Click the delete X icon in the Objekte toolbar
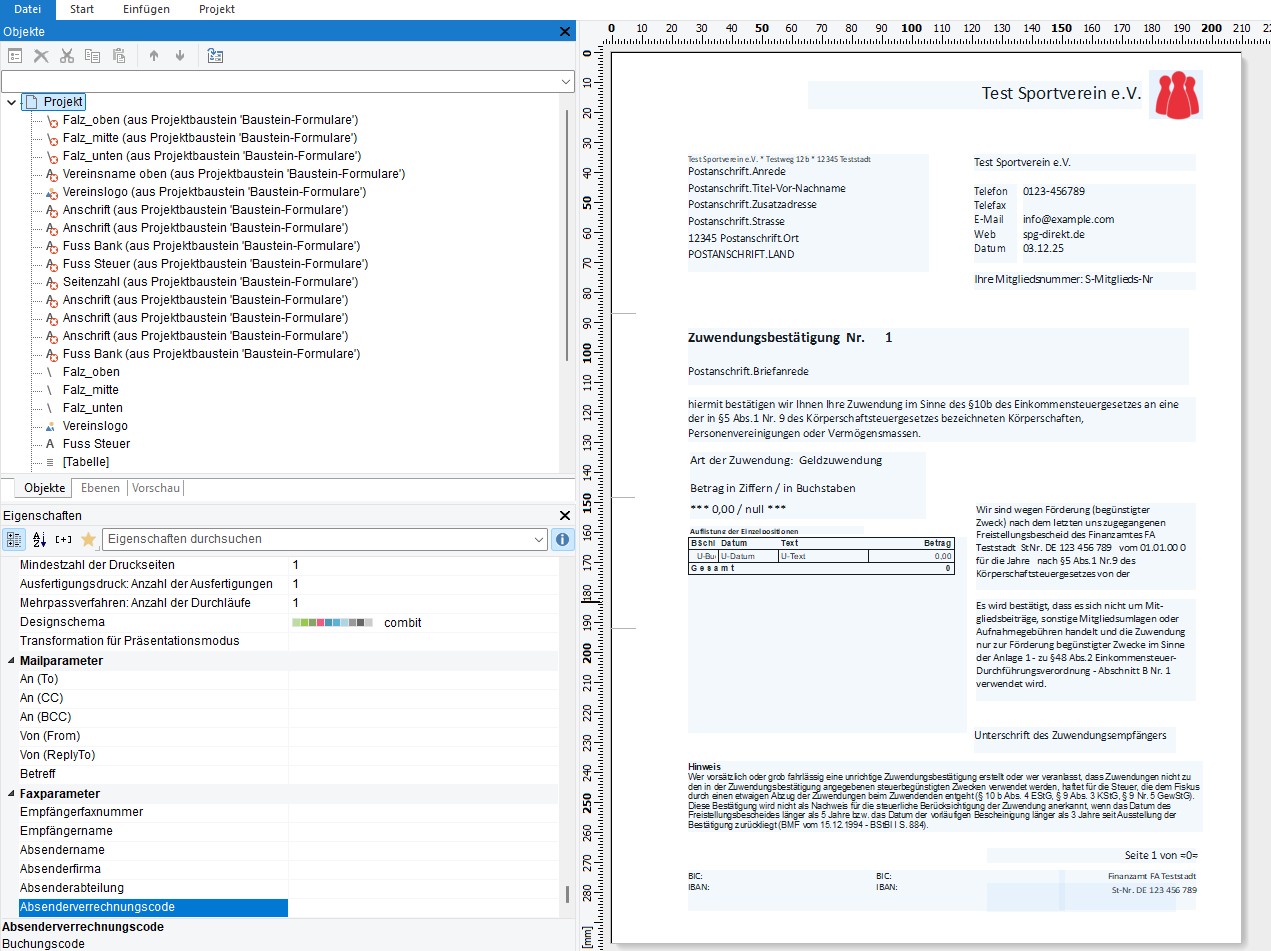This screenshot has height=951, width=1271. click(x=42, y=56)
